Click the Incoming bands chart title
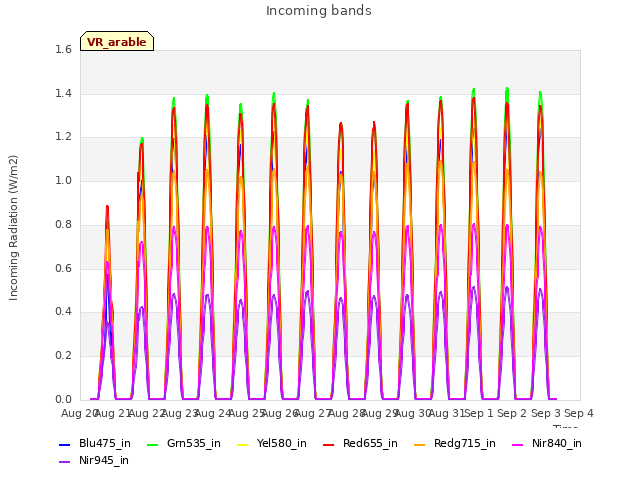This screenshot has height=480, width=640. [x=319, y=11]
